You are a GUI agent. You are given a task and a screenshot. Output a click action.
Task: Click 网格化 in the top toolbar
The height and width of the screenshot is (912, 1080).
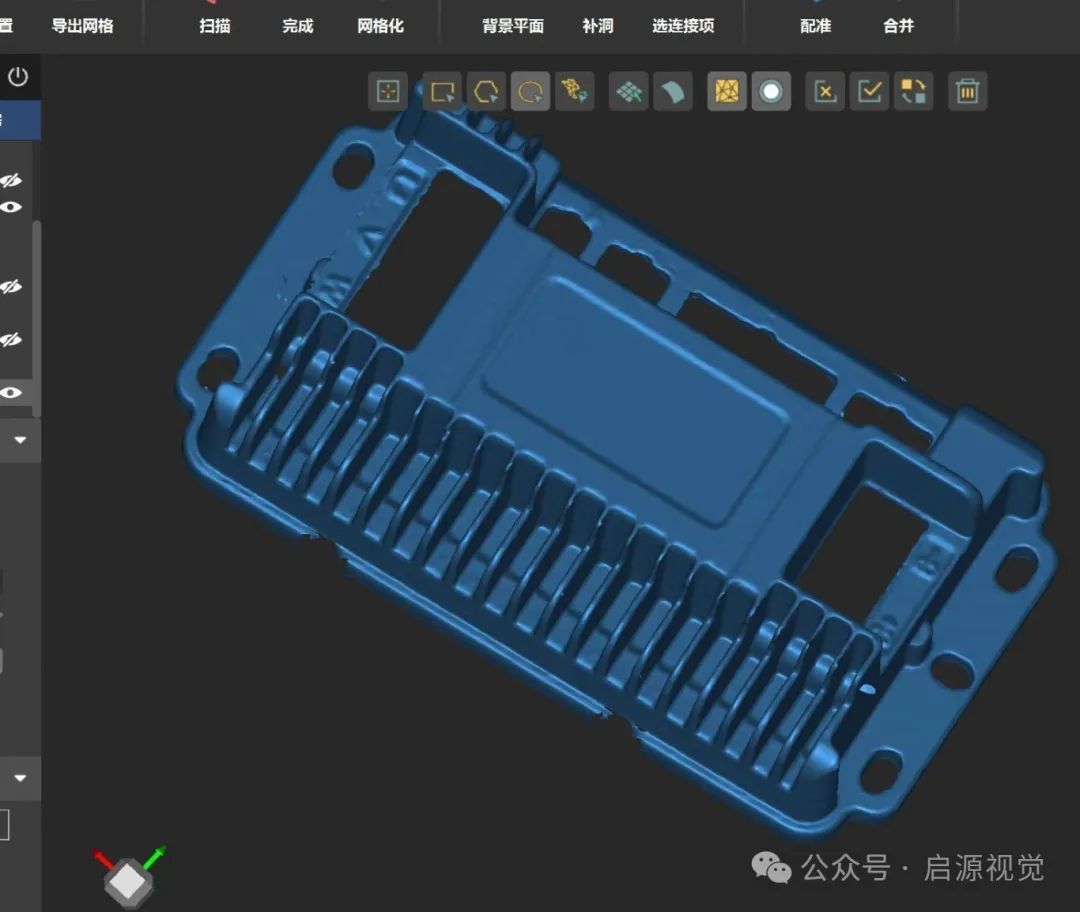pyautogui.click(x=380, y=26)
